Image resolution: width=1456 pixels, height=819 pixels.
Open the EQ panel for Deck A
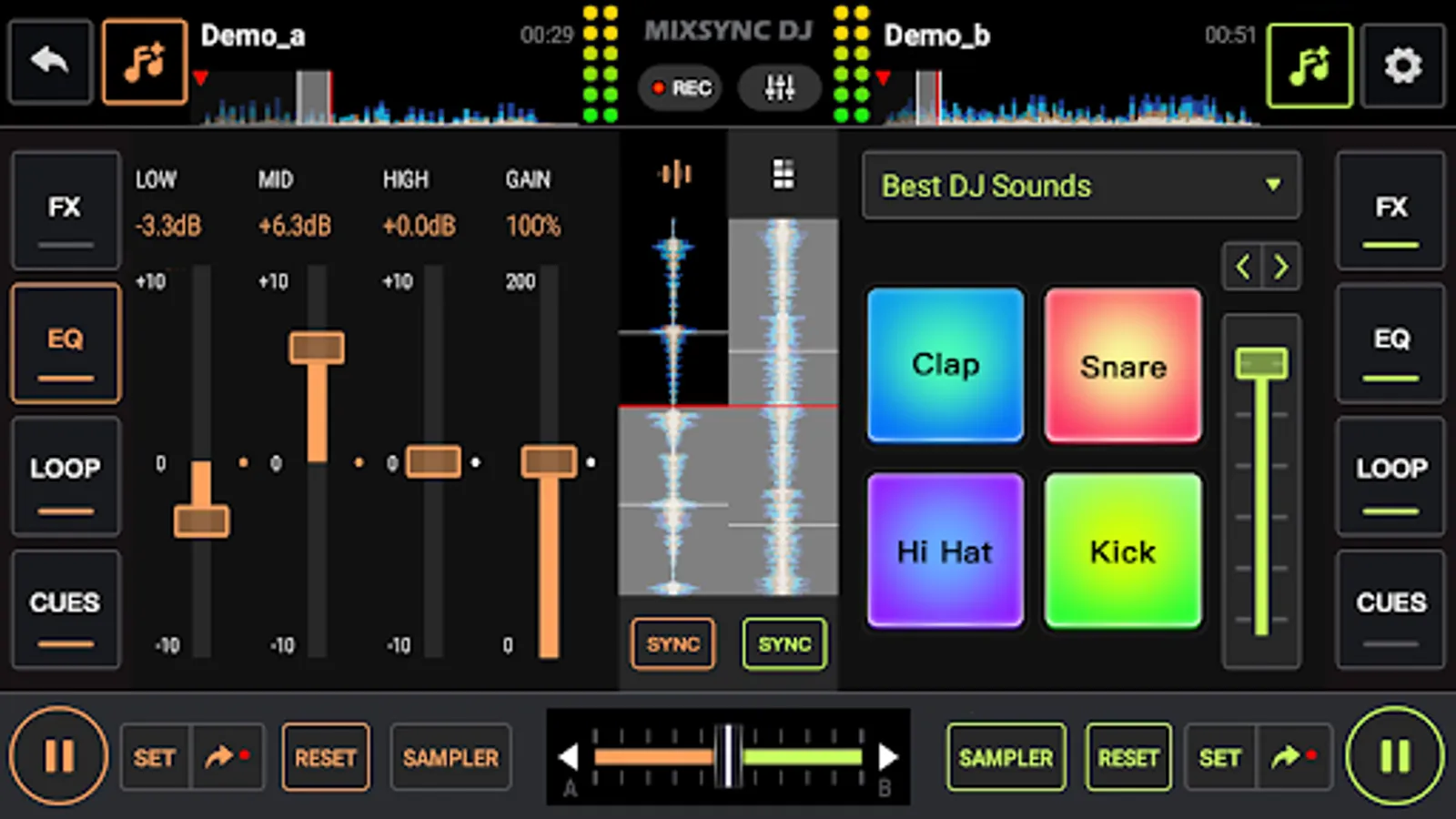[65, 343]
